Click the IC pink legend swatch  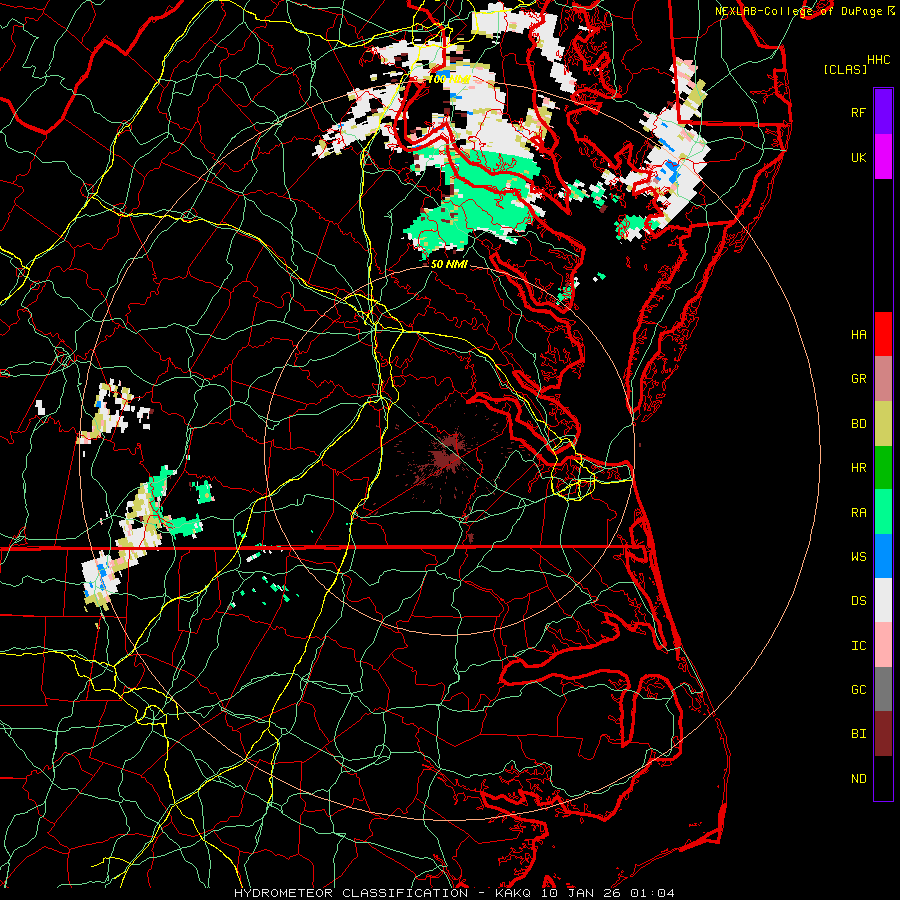[883, 645]
